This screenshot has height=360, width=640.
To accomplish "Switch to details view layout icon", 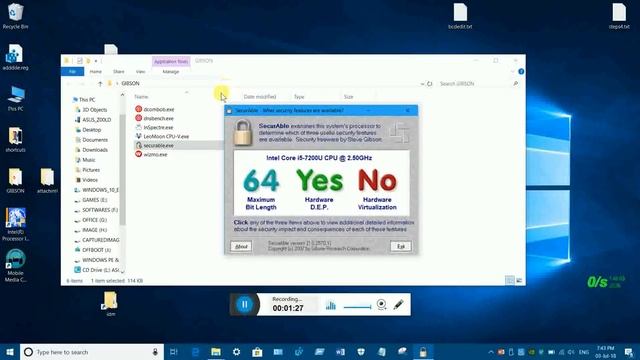I will (x=510, y=280).
